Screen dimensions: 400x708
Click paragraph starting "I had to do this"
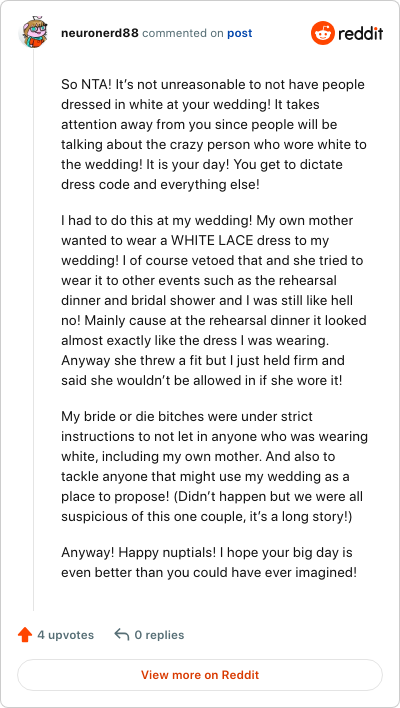pyautogui.click(x=214, y=300)
